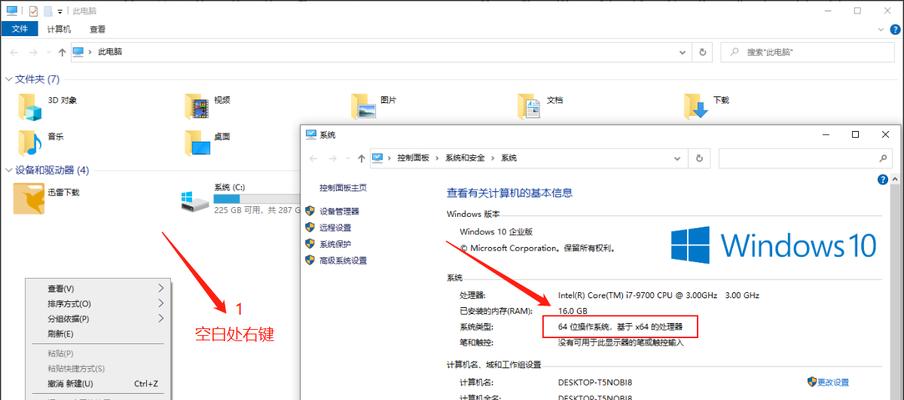Viewport: 904px width, 400px height.
Task: Expand the 排序方式(O) submenu
Action: (98, 303)
